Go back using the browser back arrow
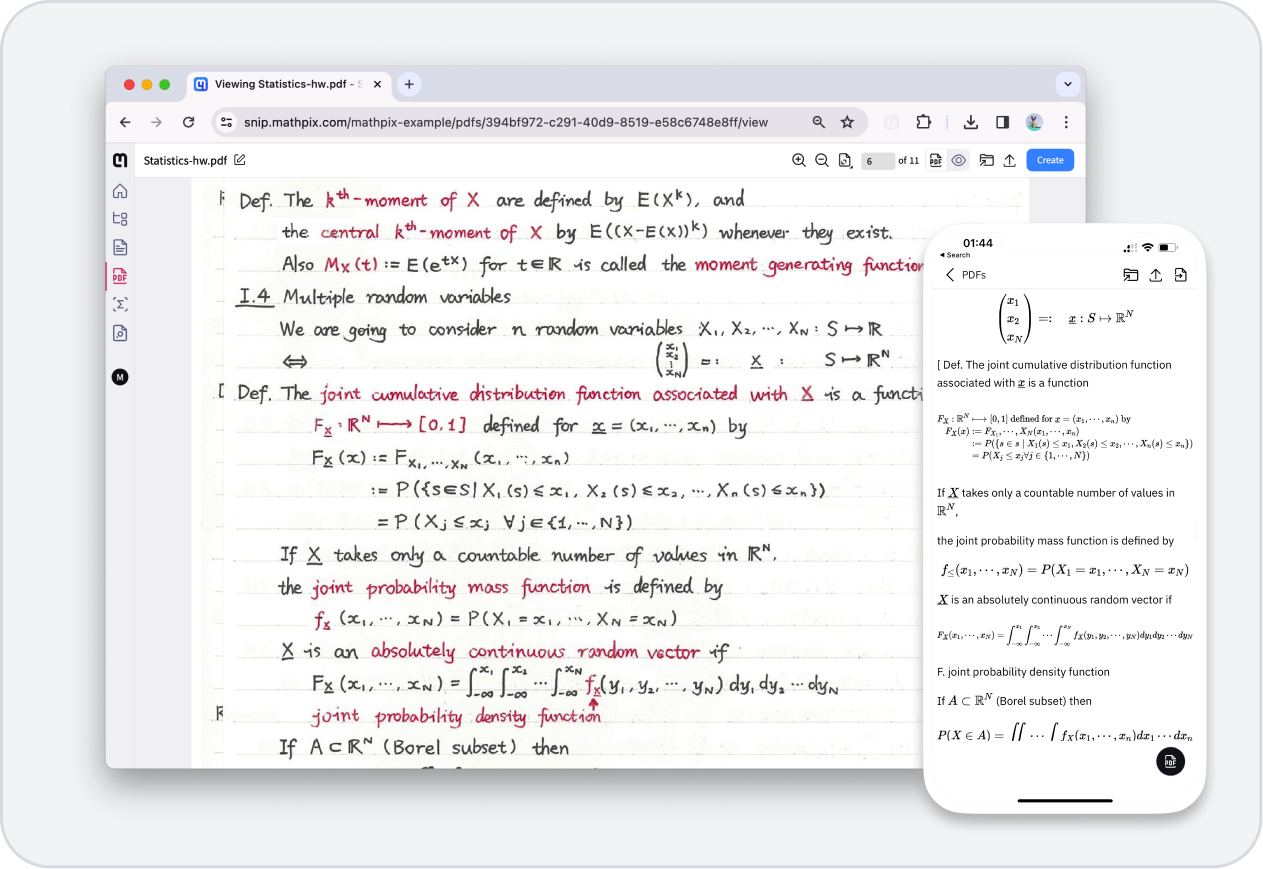This screenshot has height=869, width=1263. point(125,122)
